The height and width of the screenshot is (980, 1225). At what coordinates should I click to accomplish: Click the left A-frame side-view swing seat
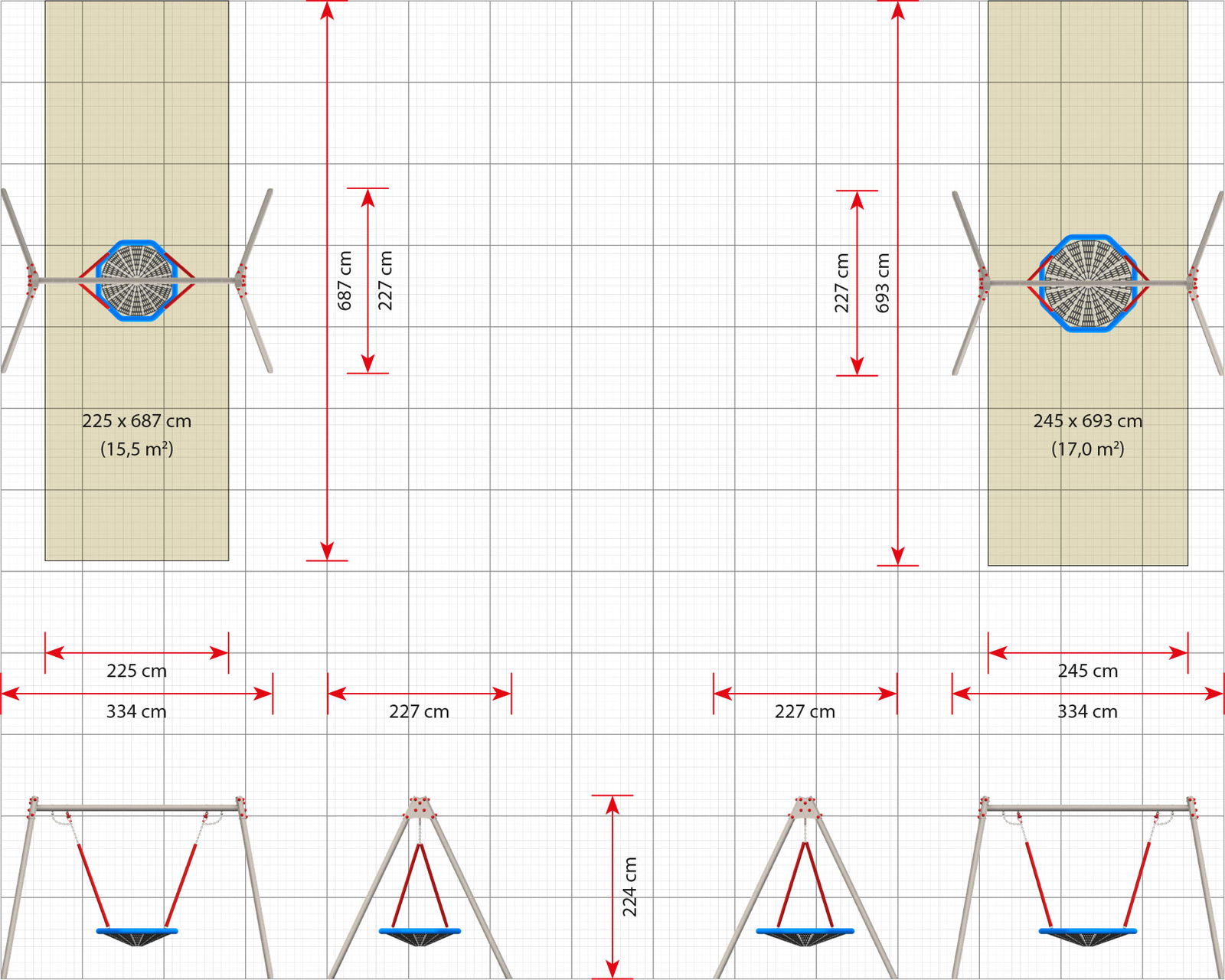(420, 933)
